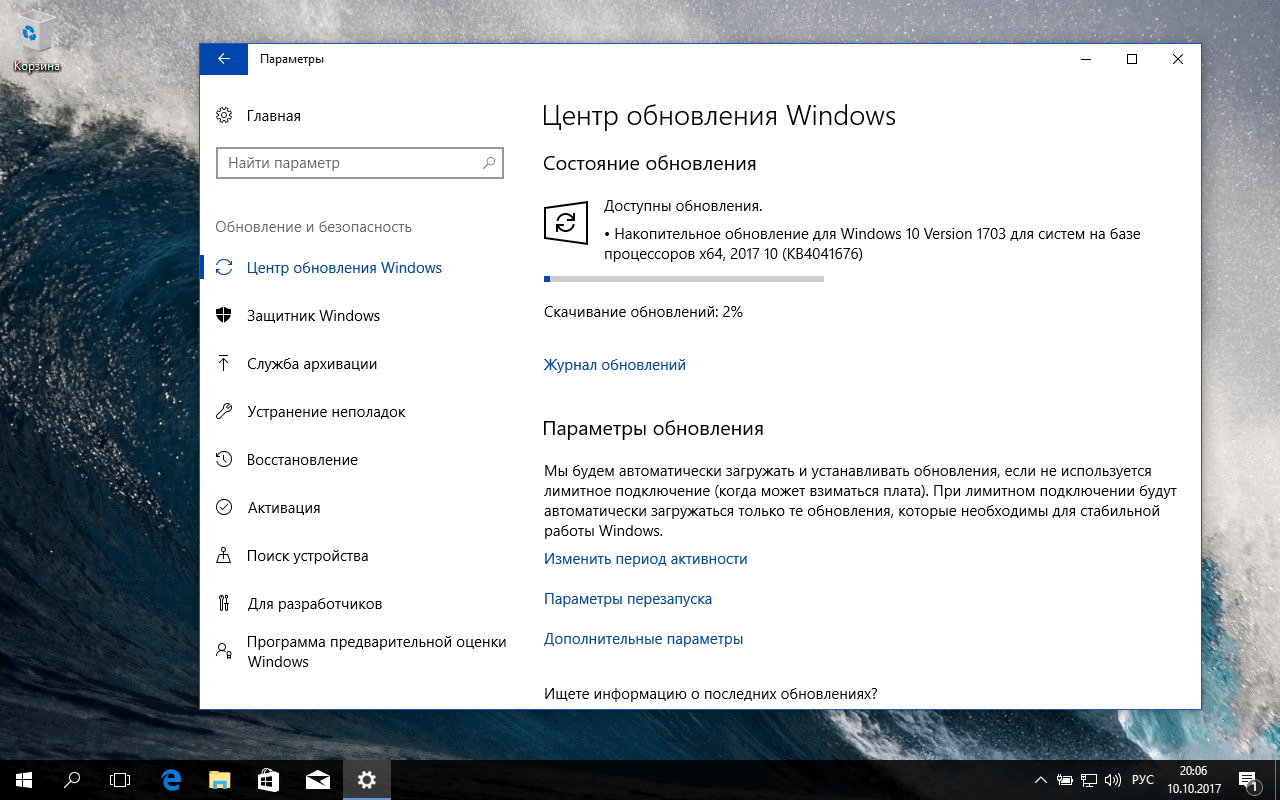This screenshot has width=1280, height=800.
Task: Click the update download progress bar
Action: [x=683, y=278]
